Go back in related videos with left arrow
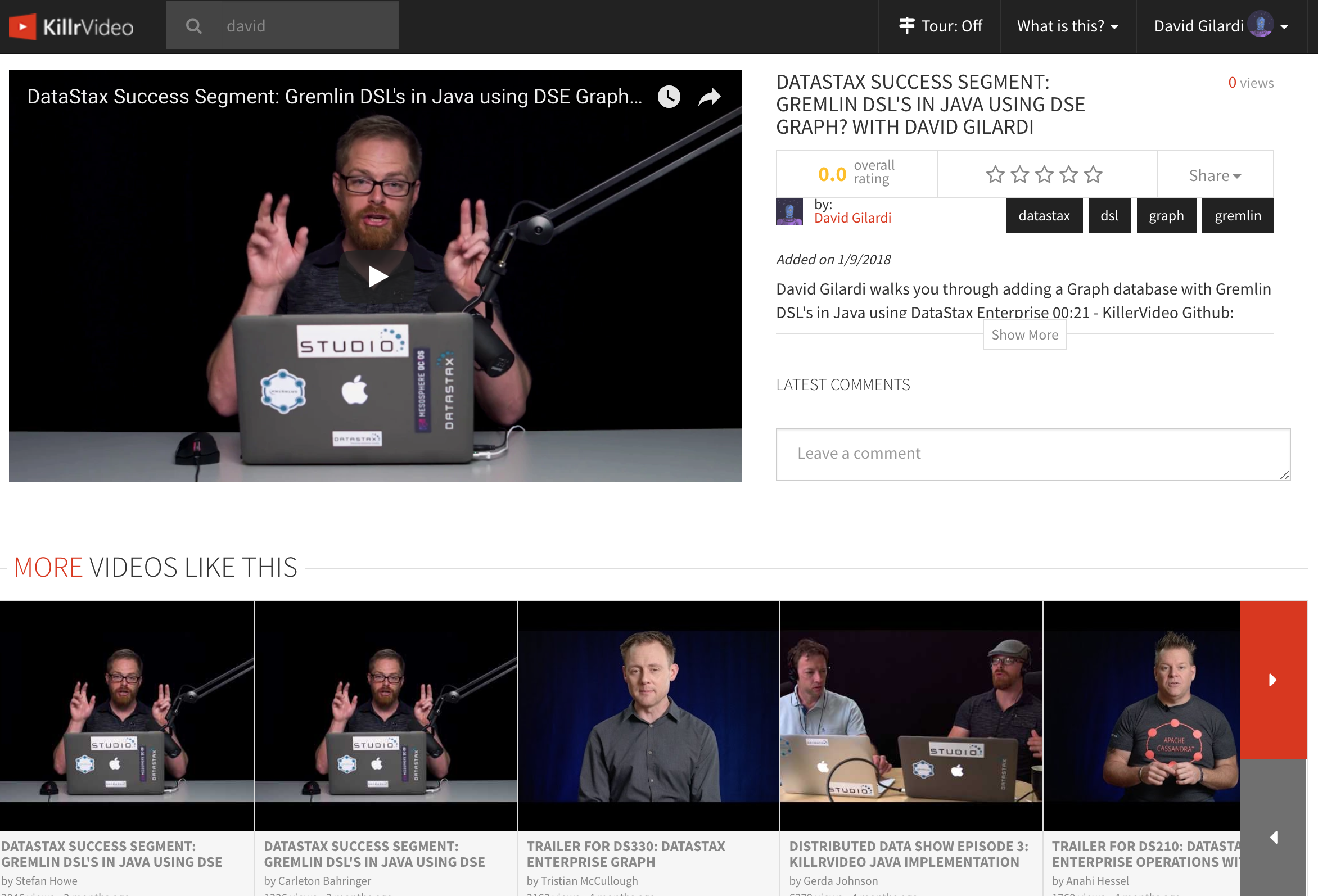 (x=1273, y=836)
